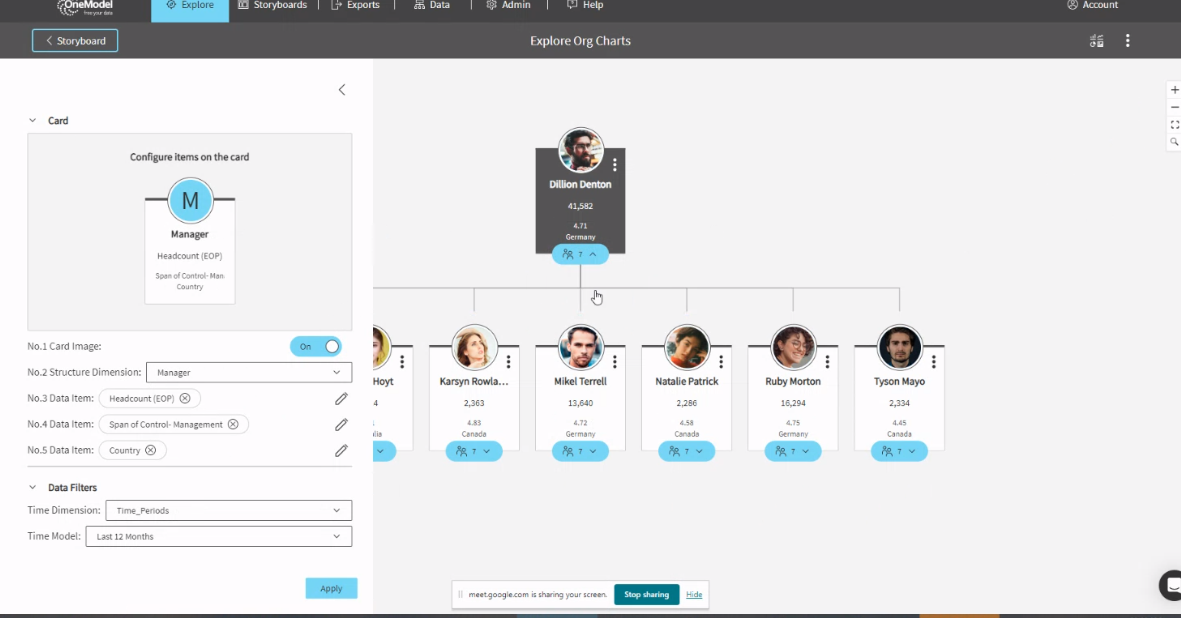
Task: Open the Time Model dropdown
Action: [x=218, y=536]
